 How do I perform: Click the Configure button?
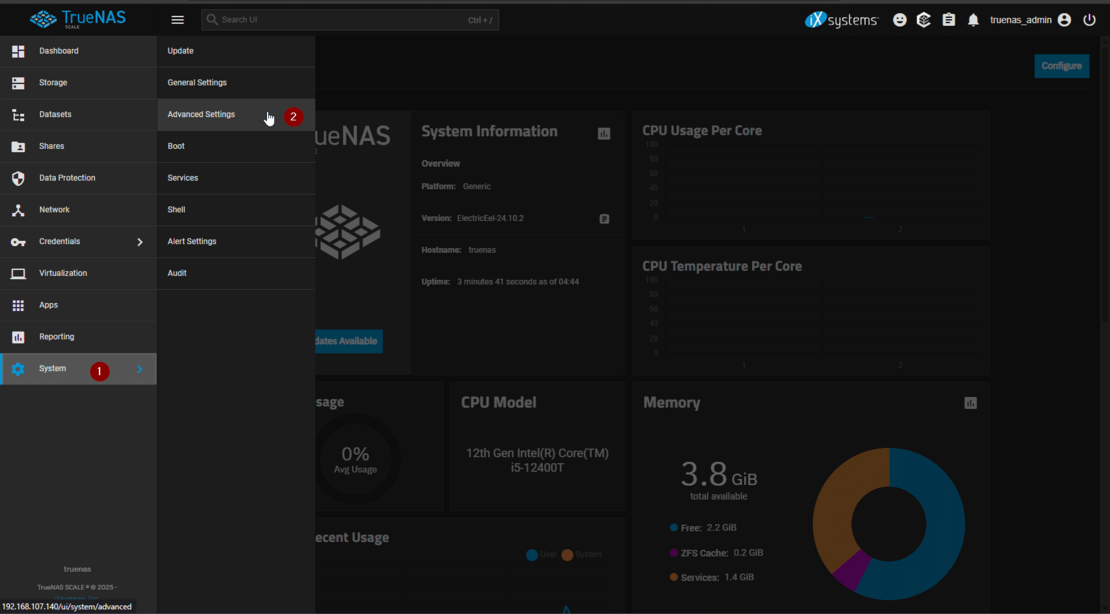click(1061, 65)
